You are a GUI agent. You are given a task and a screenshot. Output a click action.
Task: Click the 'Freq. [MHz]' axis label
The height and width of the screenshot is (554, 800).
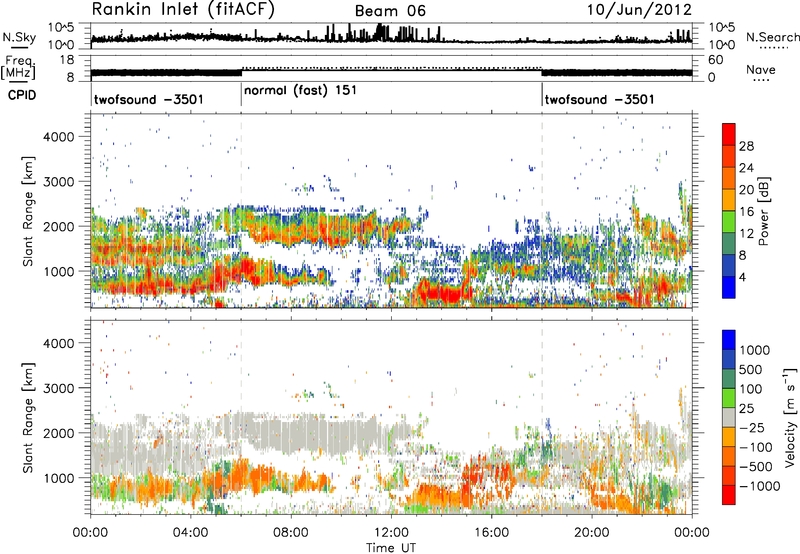(x=18, y=68)
